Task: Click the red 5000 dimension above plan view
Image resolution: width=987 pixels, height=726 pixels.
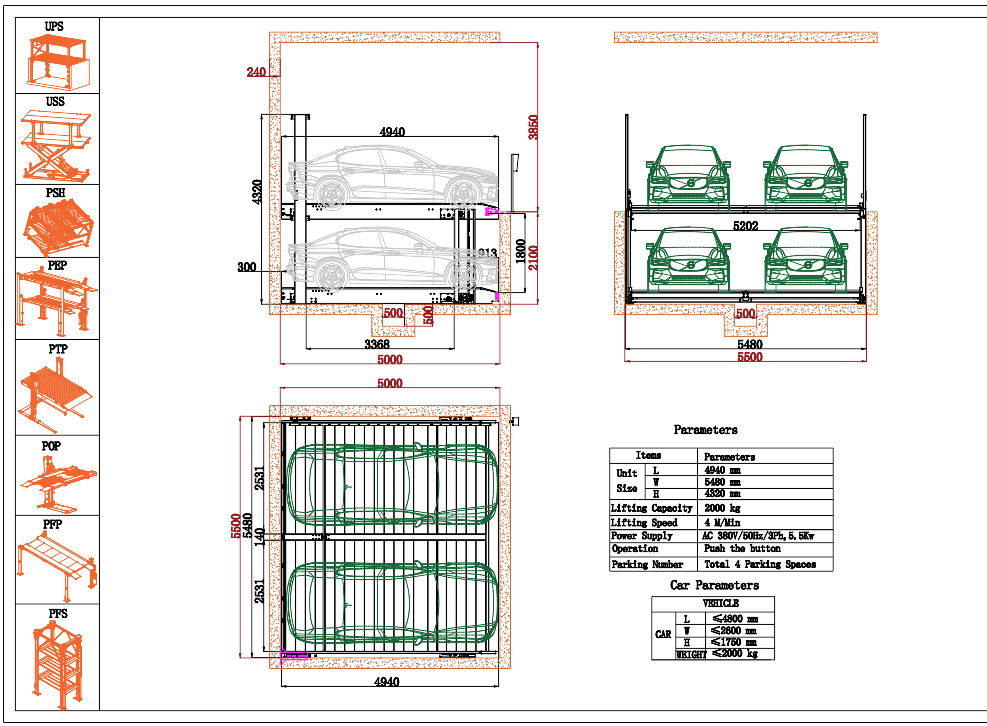Action: coord(390,383)
